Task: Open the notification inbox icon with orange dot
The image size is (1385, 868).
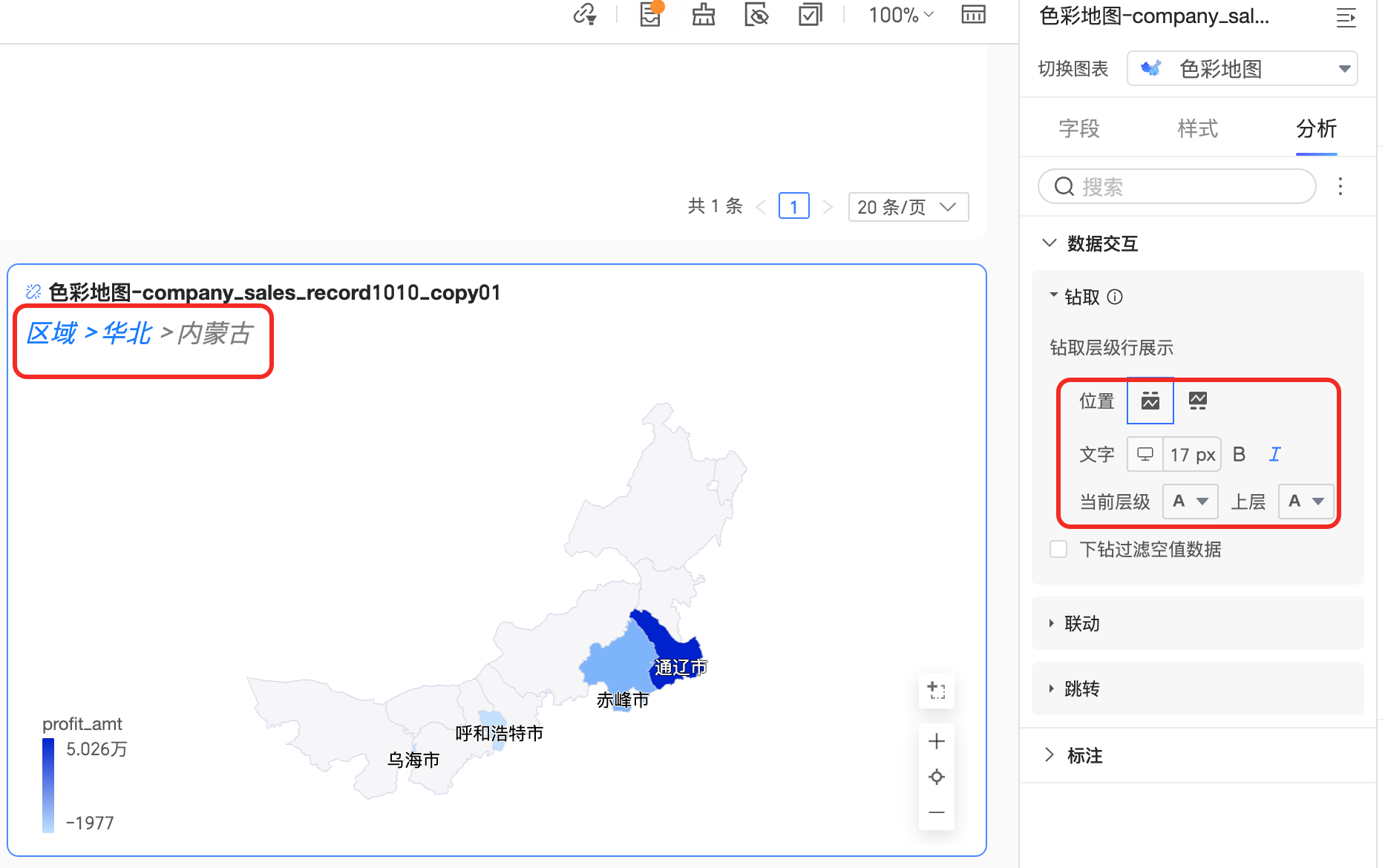Action: coord(650,14)
